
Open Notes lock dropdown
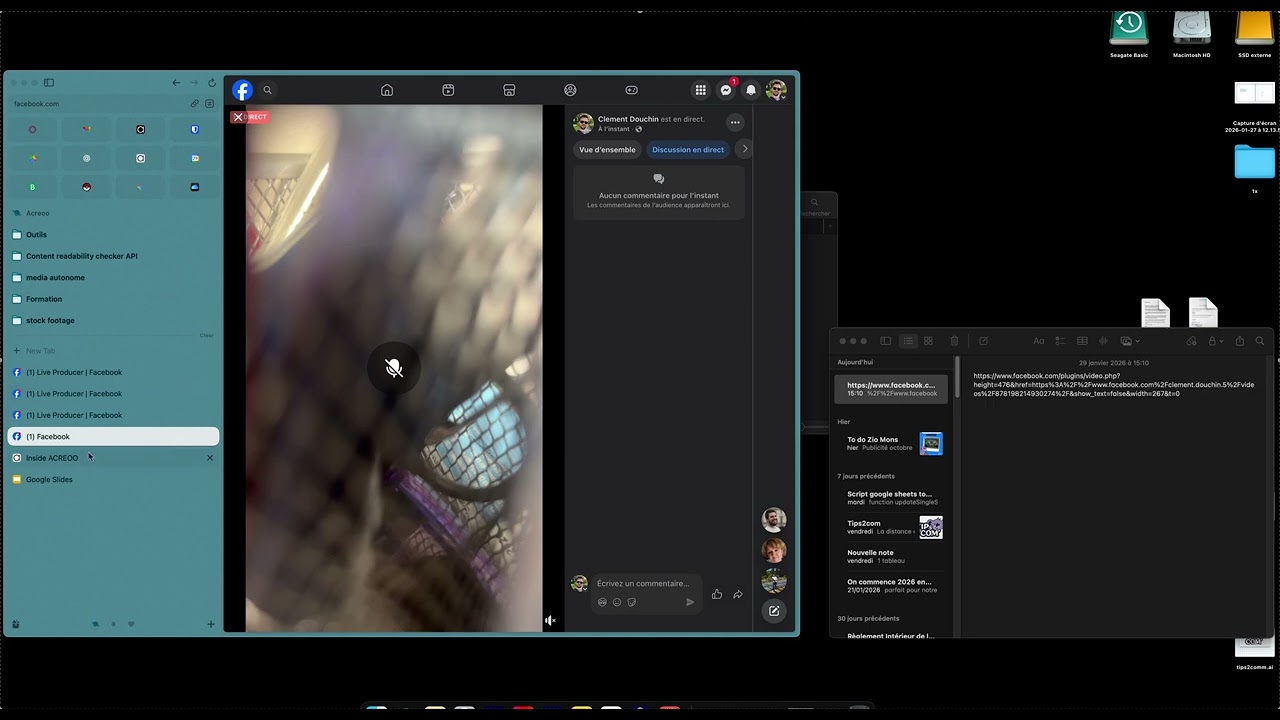(1215, 341)
